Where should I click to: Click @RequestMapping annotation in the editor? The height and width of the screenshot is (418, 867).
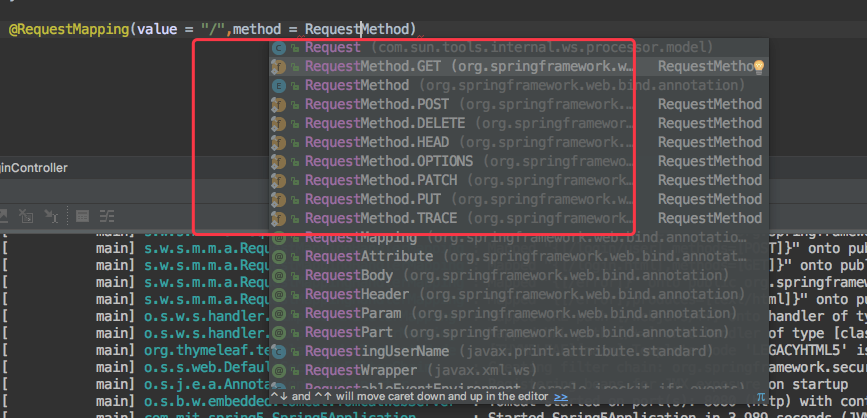pos(69,29)
